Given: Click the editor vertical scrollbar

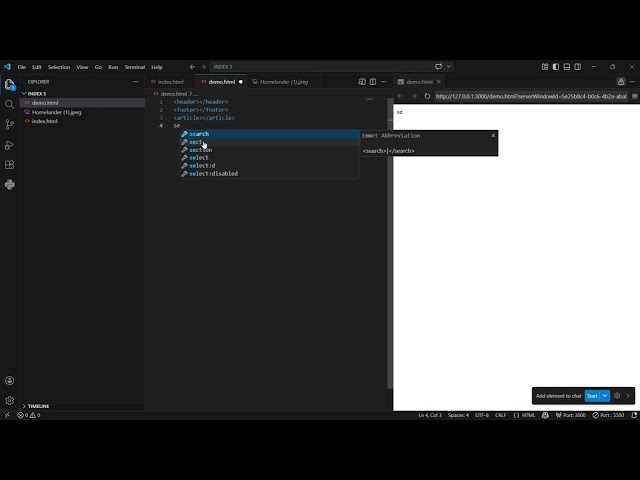Looking at the screenshot, I should [390, 243].
